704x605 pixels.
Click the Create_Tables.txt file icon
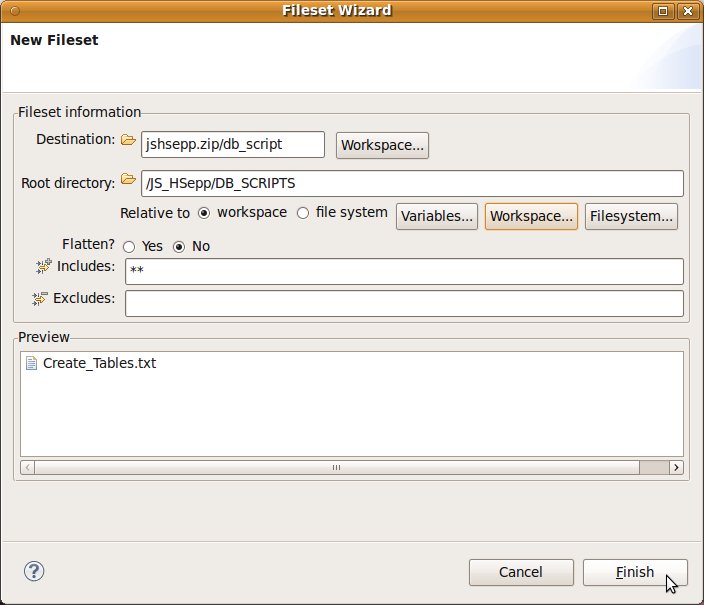pos(31,363)
